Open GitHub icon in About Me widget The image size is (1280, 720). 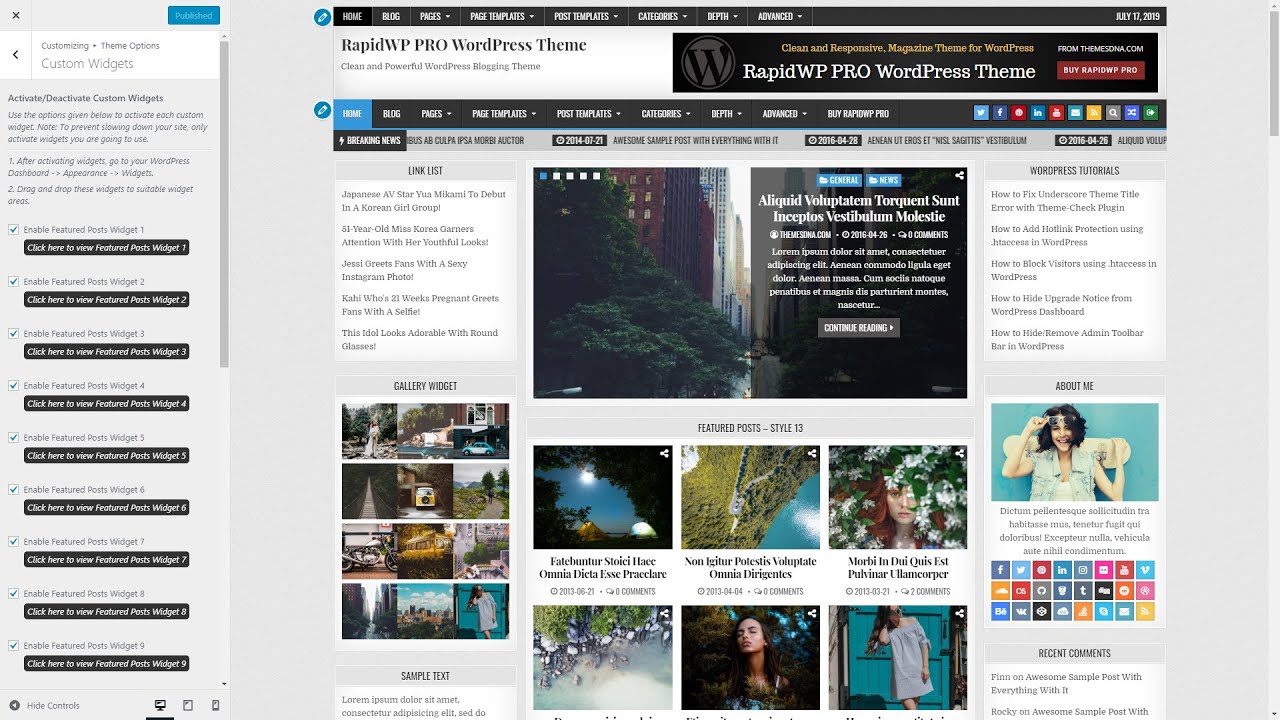click(1042, 590)
